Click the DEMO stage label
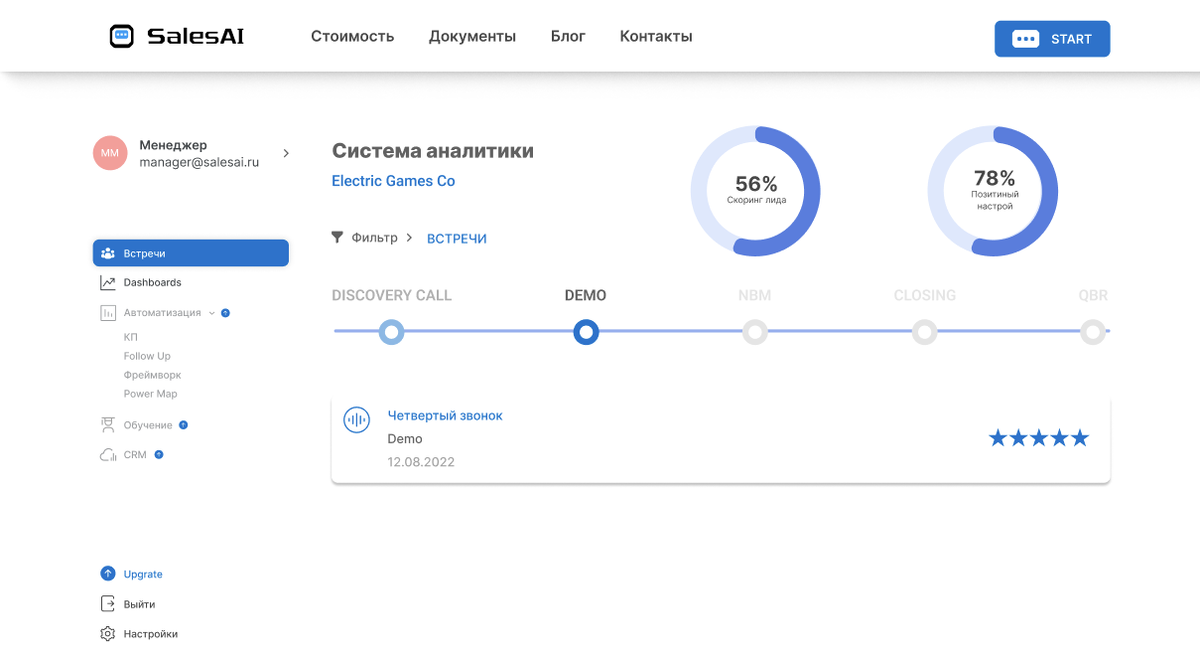The height and width of the screenshot is (658, 1200). point(586,296)
